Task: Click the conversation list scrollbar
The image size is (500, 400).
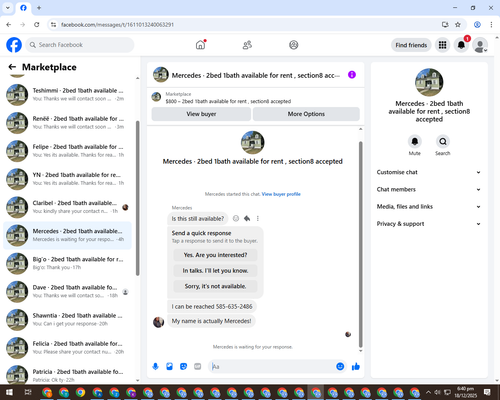Action: tap(137, 198)
